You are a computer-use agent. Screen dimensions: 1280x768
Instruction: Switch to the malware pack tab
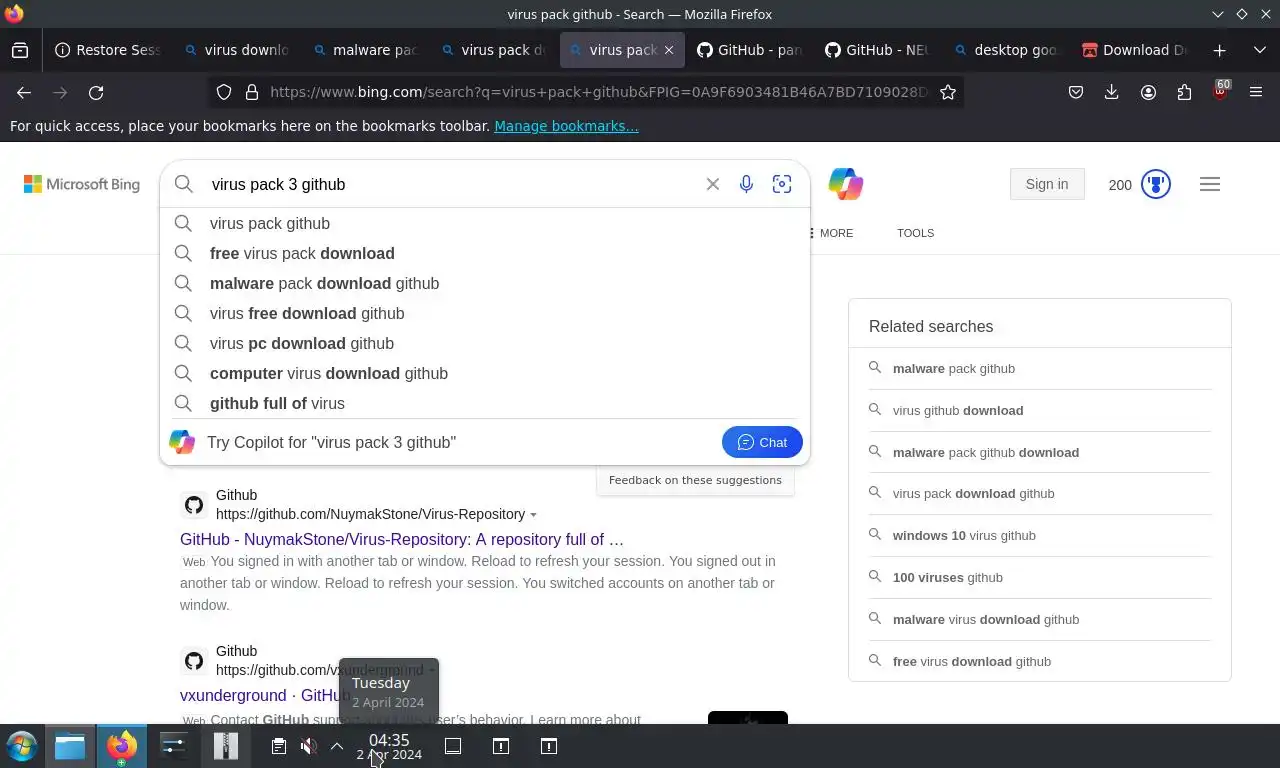click(364, 50)
